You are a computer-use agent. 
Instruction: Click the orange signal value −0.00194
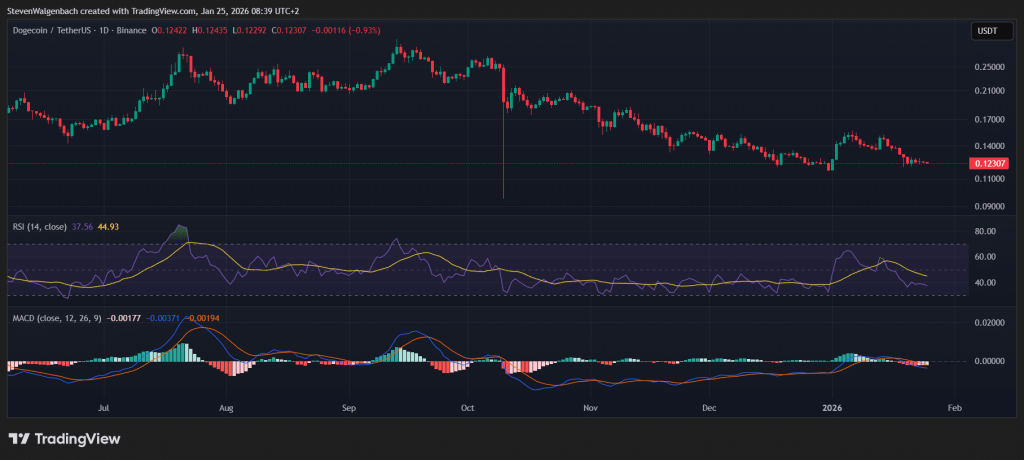[201, 318]
